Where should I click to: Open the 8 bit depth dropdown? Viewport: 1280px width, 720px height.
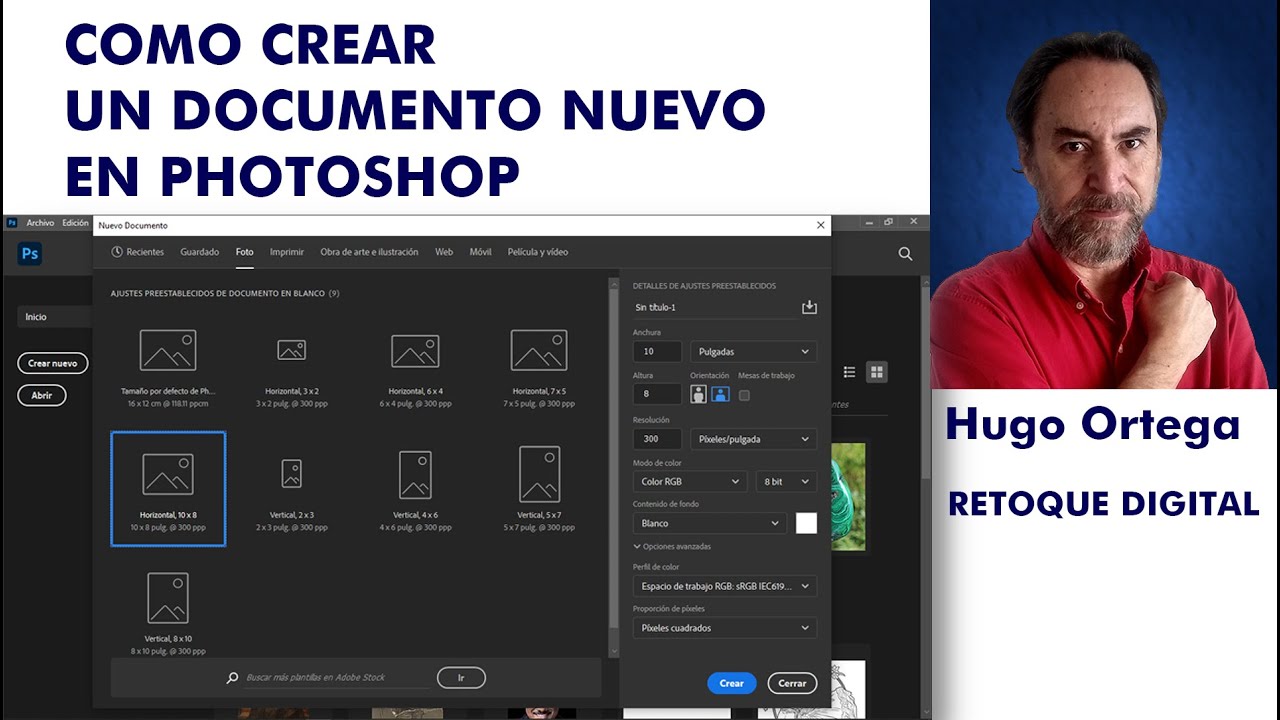coord(786,482)
